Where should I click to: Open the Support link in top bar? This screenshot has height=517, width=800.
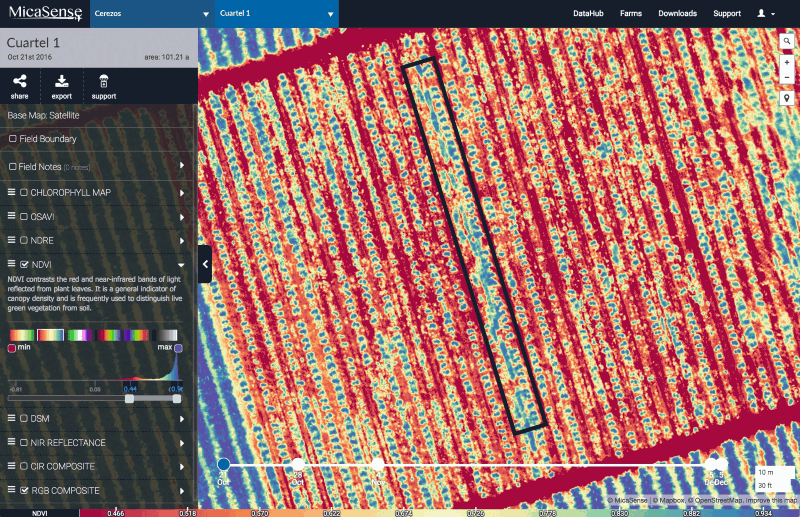(x=727, y=14)
